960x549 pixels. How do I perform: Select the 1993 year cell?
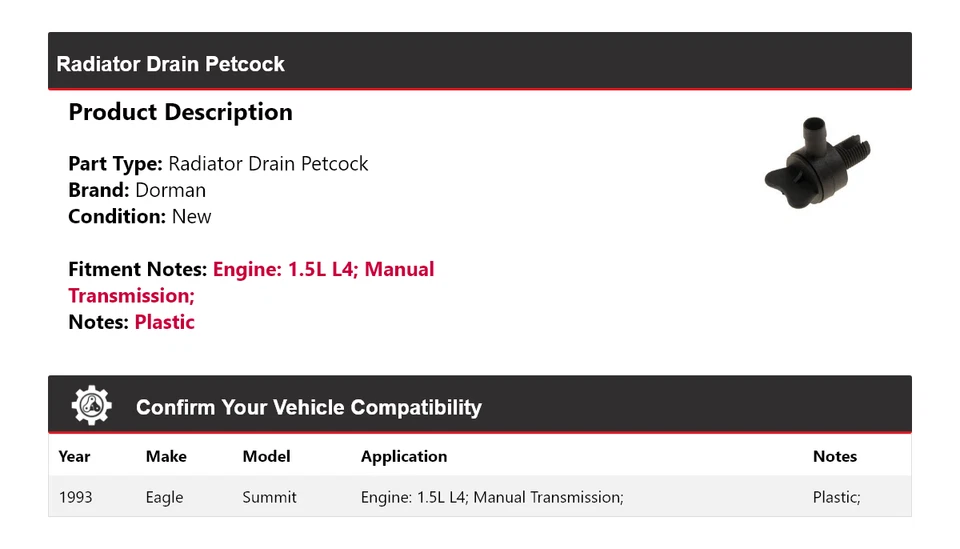click(x=75, y=497)
